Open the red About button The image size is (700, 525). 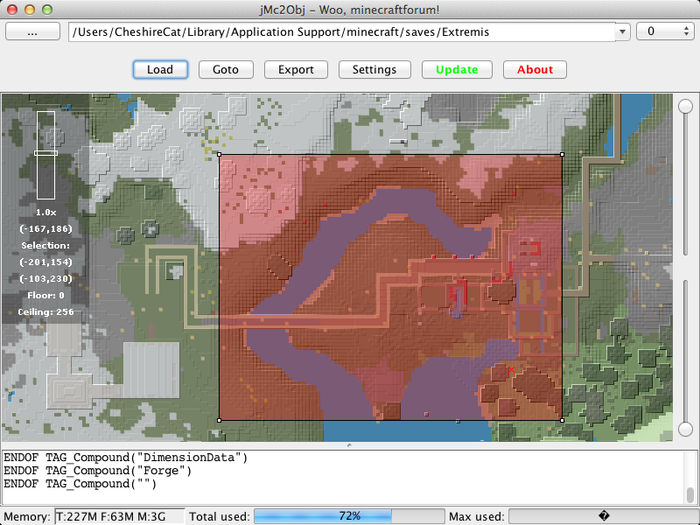pos(535,70)
